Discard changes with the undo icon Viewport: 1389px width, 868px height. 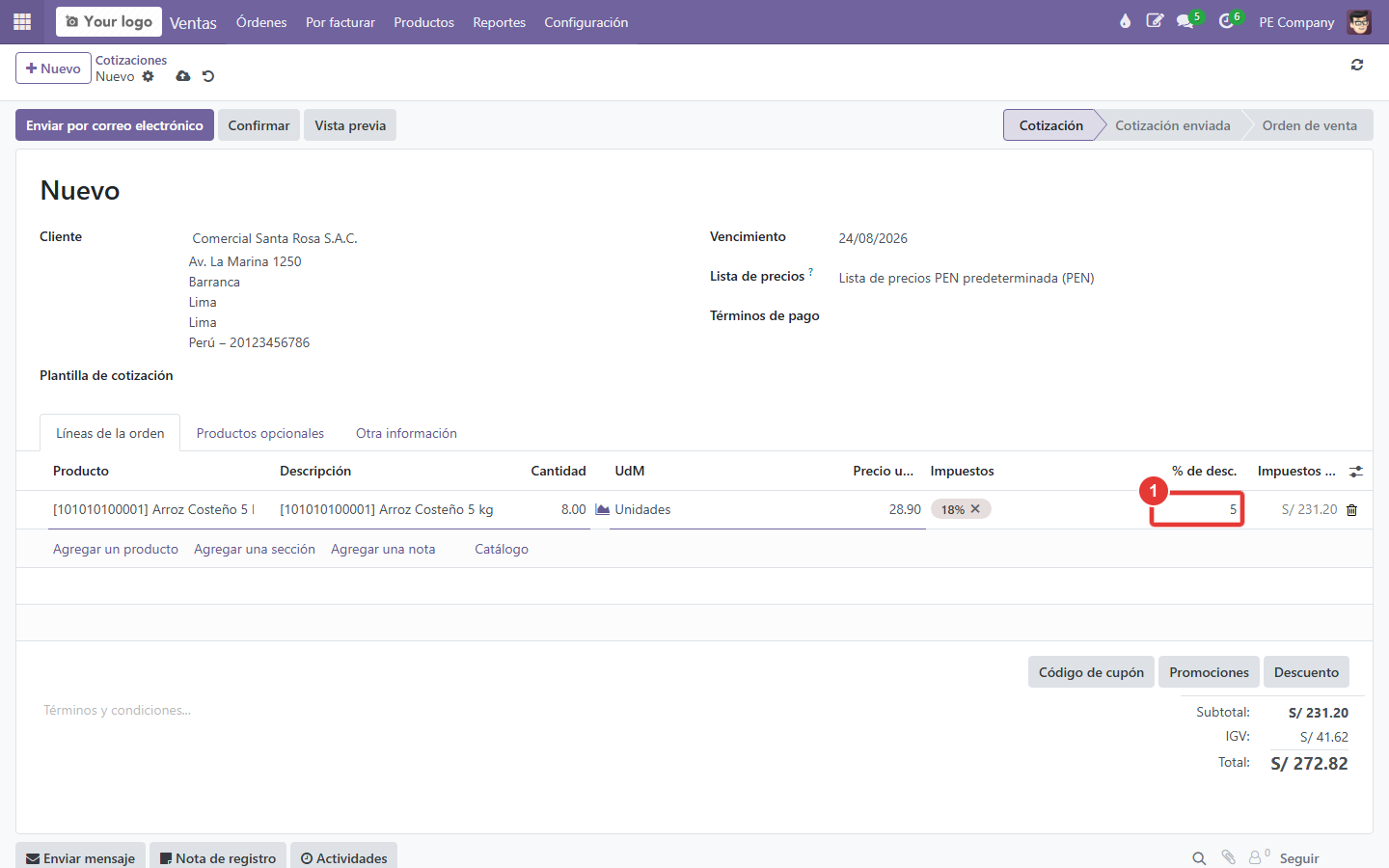click(x=208, y=76)
